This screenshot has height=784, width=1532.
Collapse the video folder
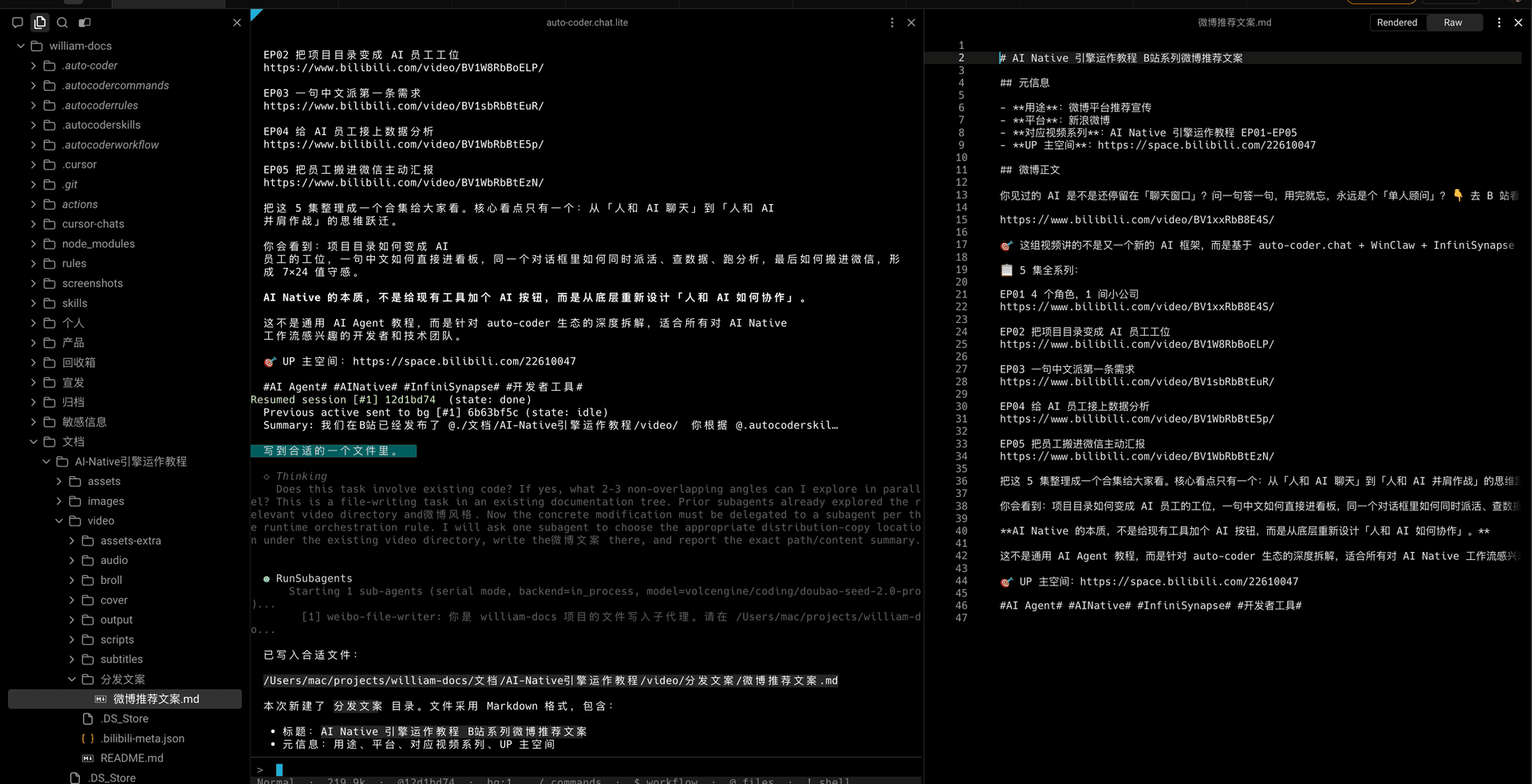tap(59, 521)
